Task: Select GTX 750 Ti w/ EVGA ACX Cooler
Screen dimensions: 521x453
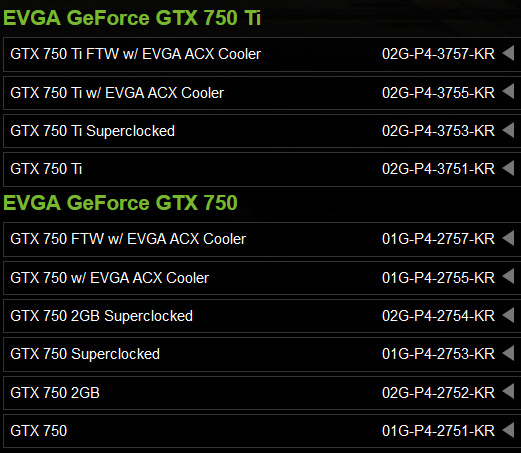Action: click(117, 93)
